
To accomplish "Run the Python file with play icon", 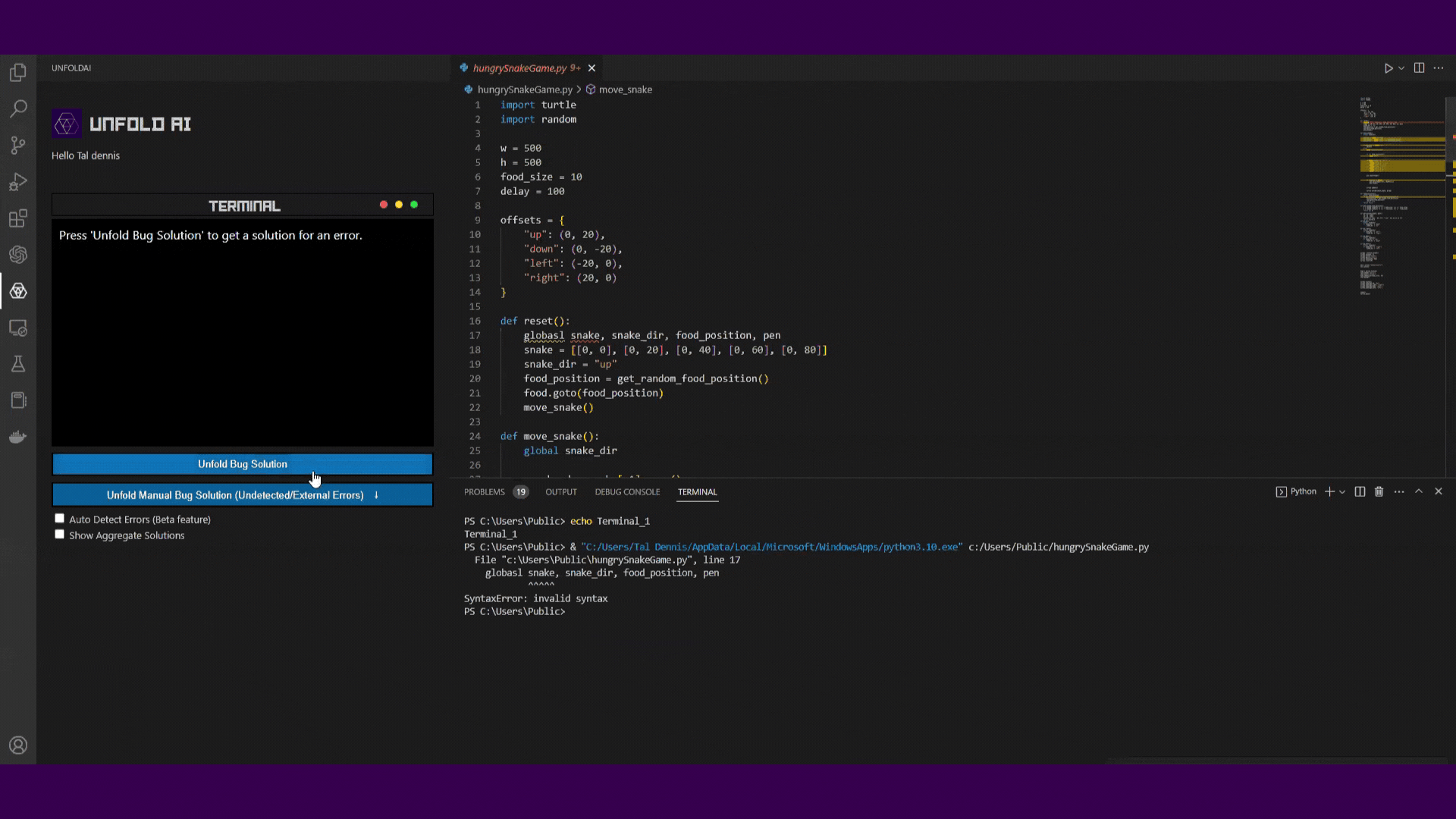I will [1388, 68].
